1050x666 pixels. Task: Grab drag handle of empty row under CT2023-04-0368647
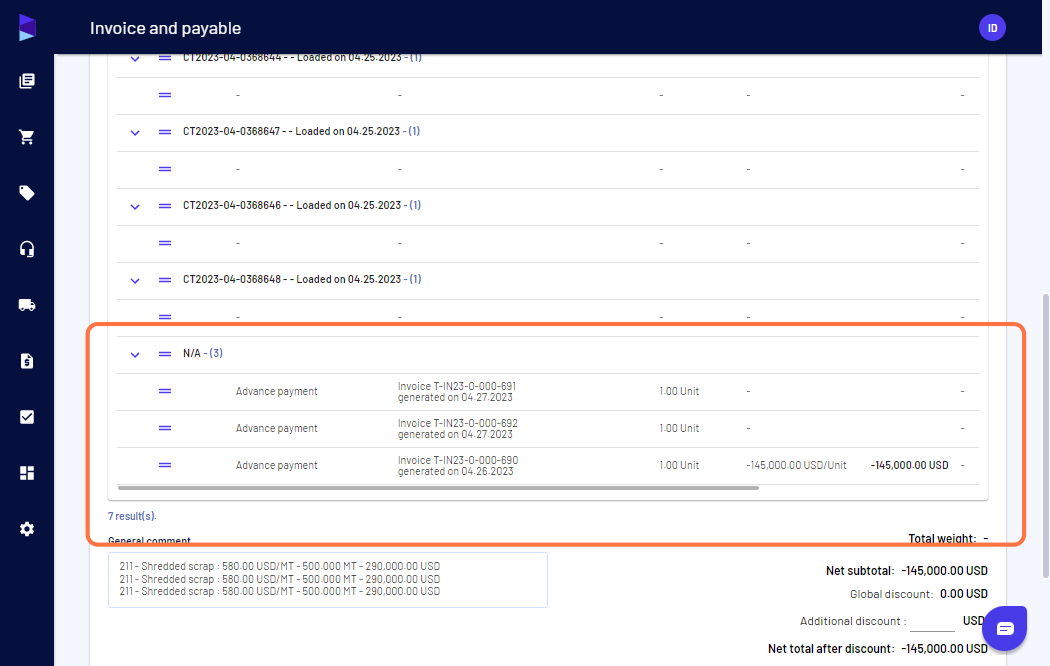pos(165,169)
